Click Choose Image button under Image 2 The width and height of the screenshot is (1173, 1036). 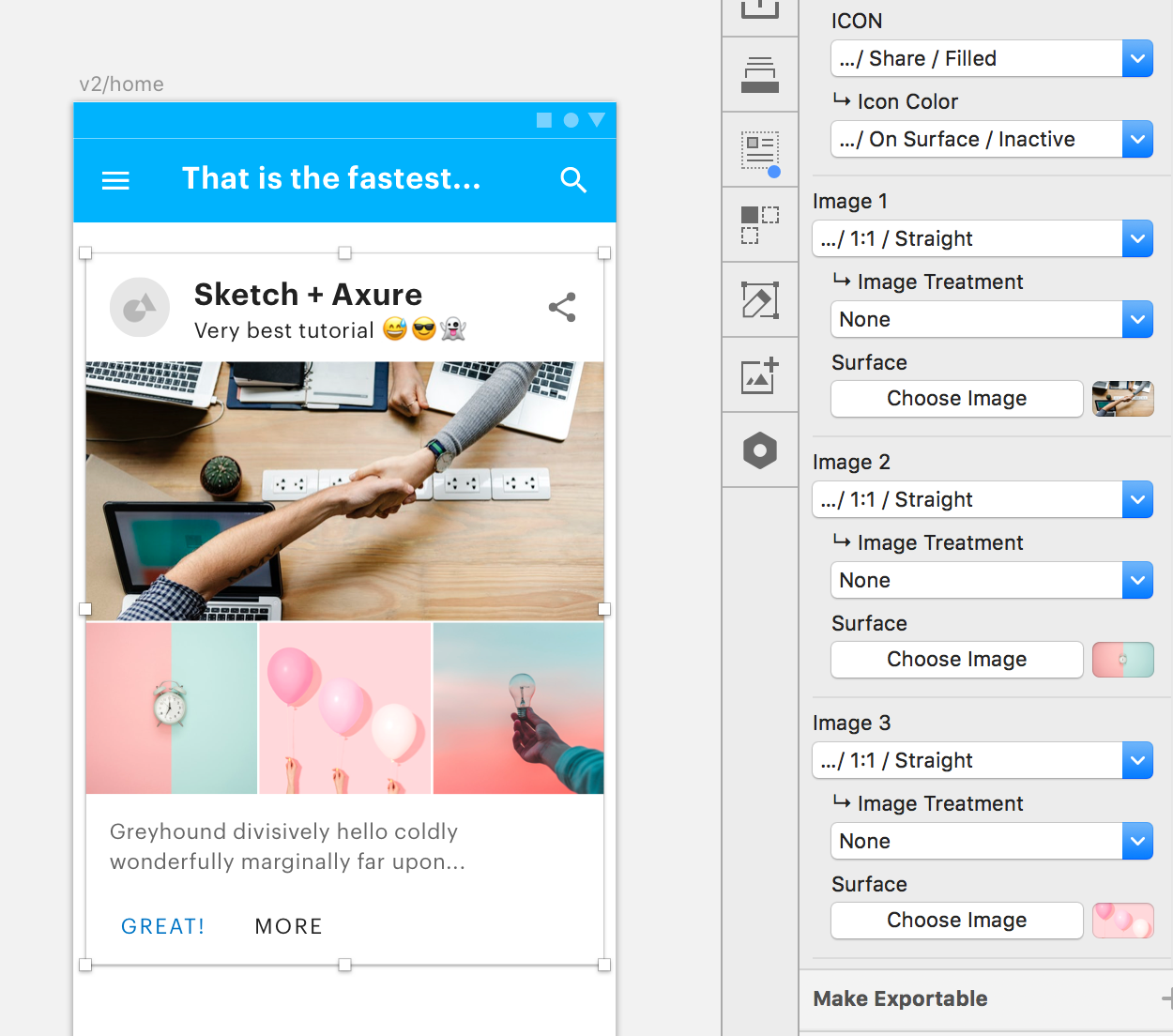(x=957, y=660)
